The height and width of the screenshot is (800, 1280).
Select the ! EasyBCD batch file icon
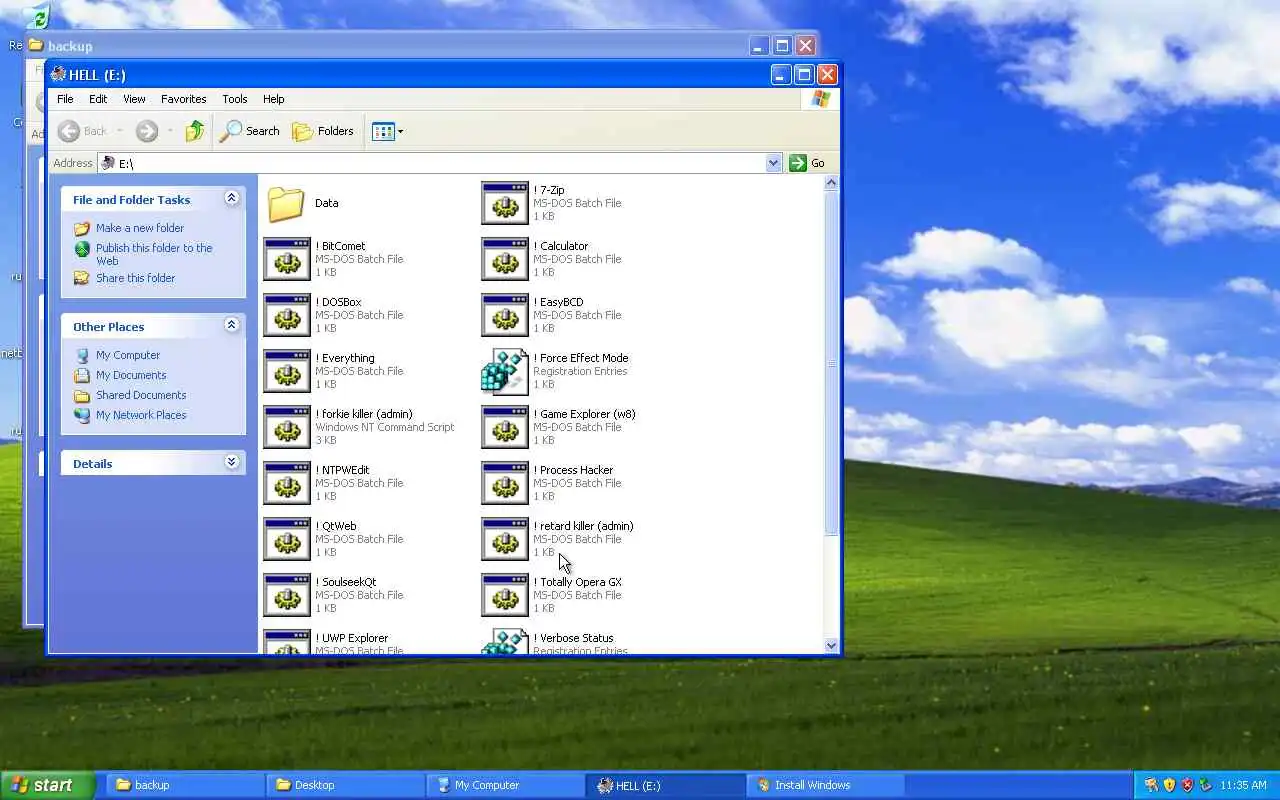point(505,315)
